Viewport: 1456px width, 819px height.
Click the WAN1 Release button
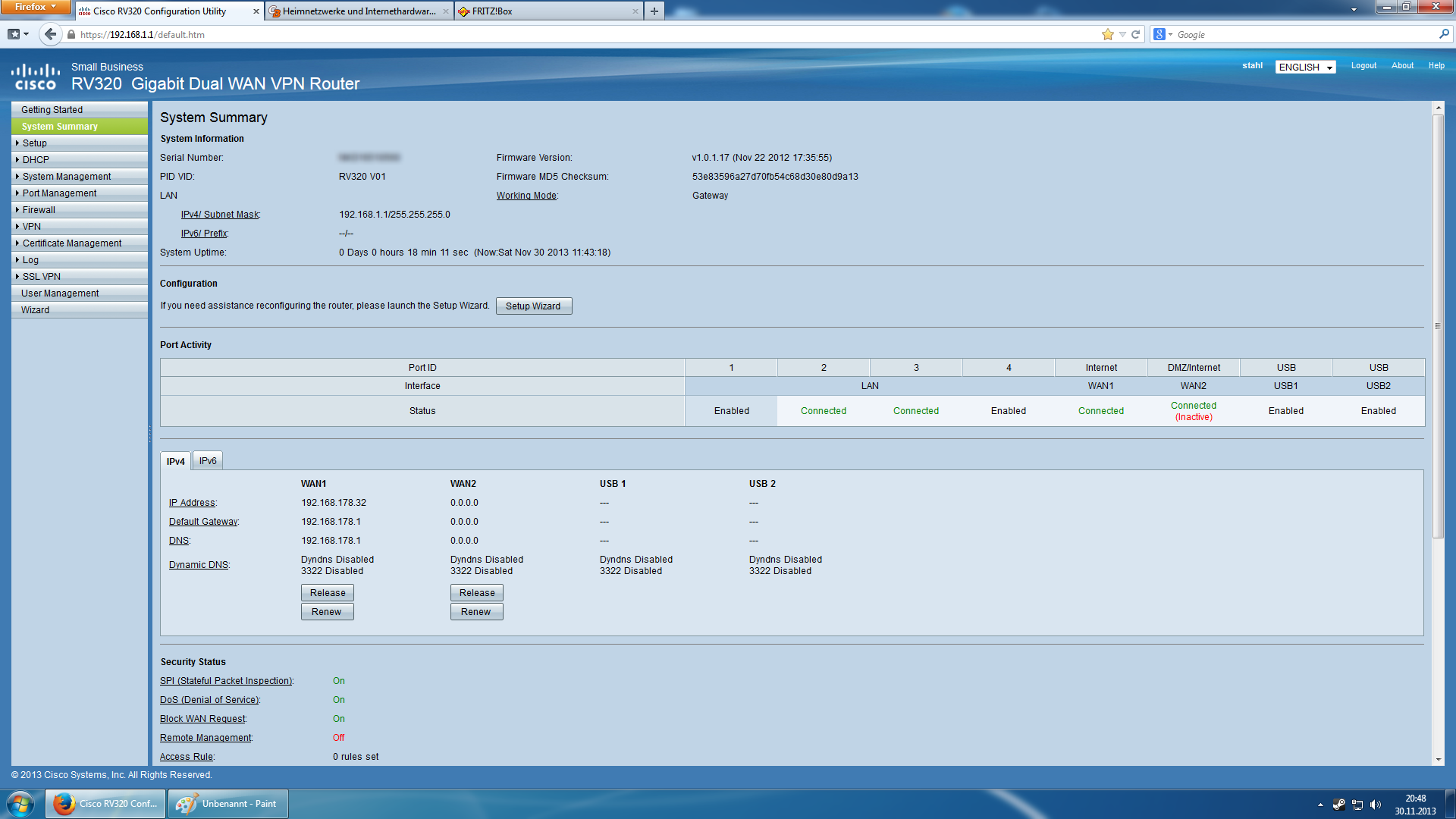point(327,593)
